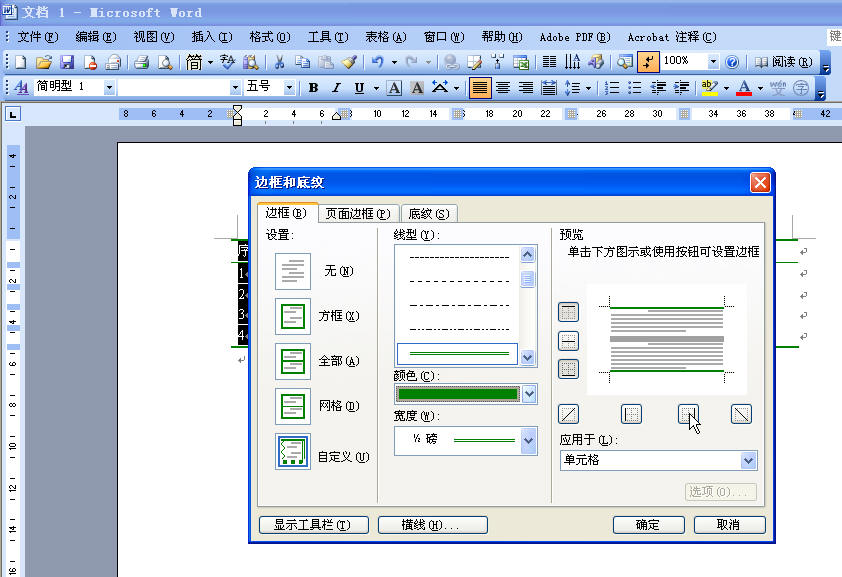Toggle top border button in preview
842x577 pixels.
[569, 312]
